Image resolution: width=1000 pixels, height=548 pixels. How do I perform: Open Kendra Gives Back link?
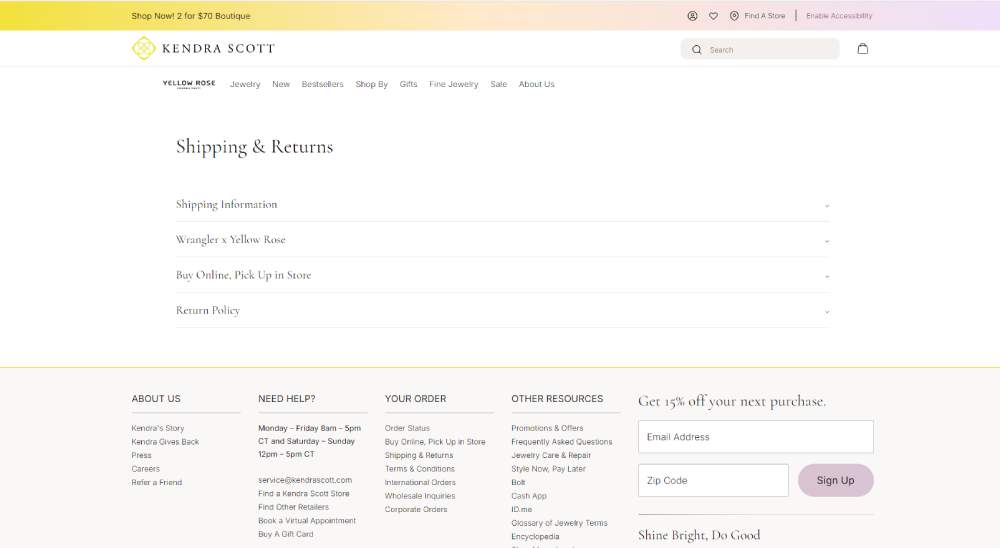pyautogui.click(x=165, y=441)
